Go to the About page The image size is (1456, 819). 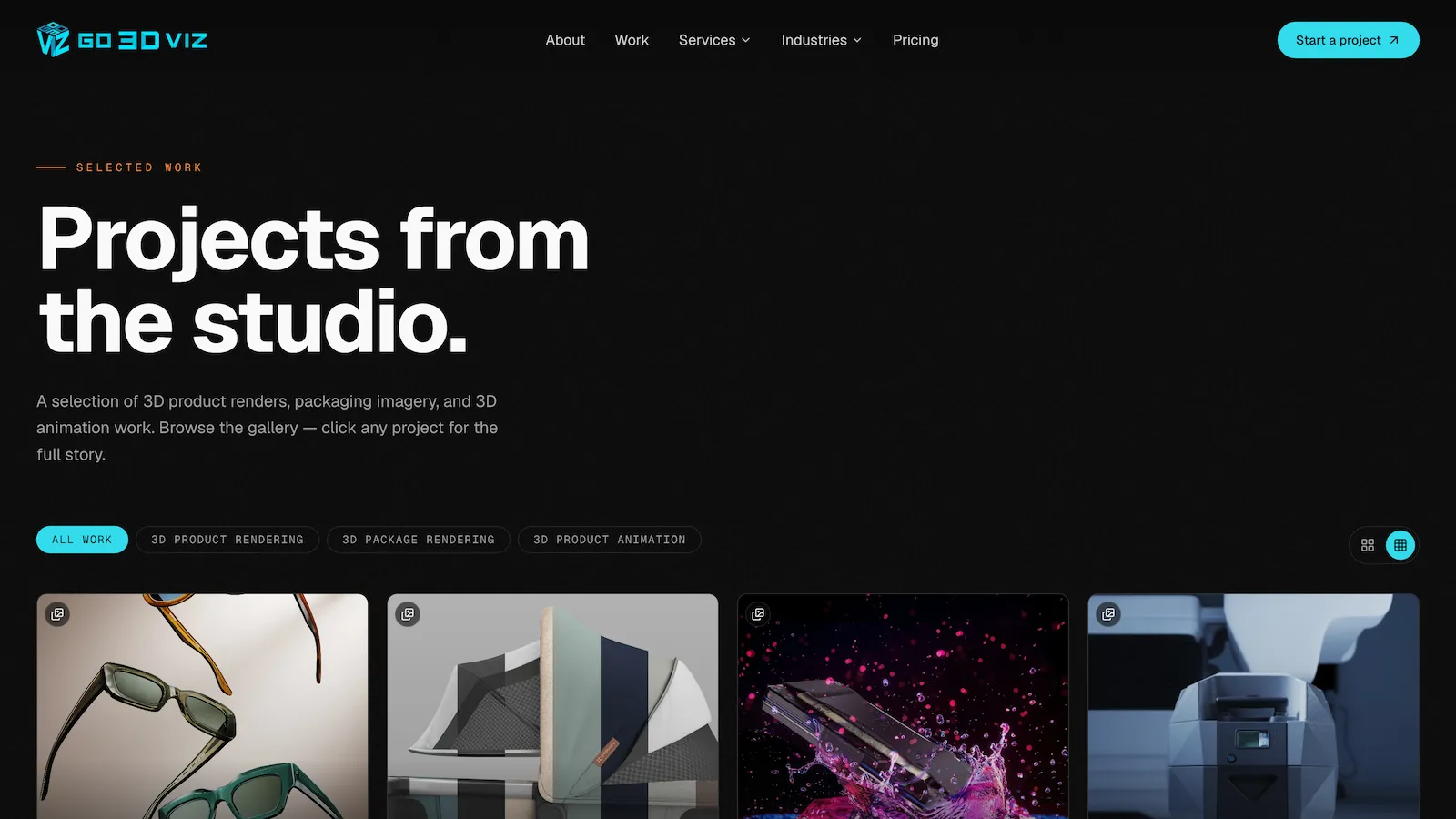pyautogui.click(x=565, y=40)
